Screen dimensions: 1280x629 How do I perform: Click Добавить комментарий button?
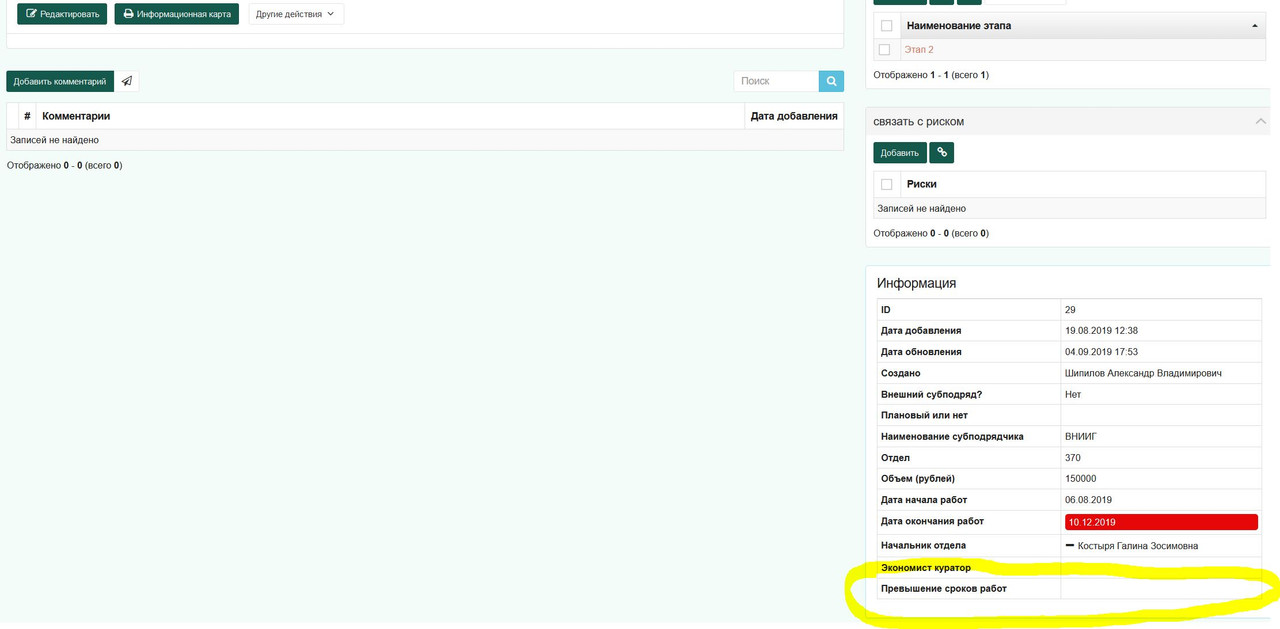tap(60, 82)
